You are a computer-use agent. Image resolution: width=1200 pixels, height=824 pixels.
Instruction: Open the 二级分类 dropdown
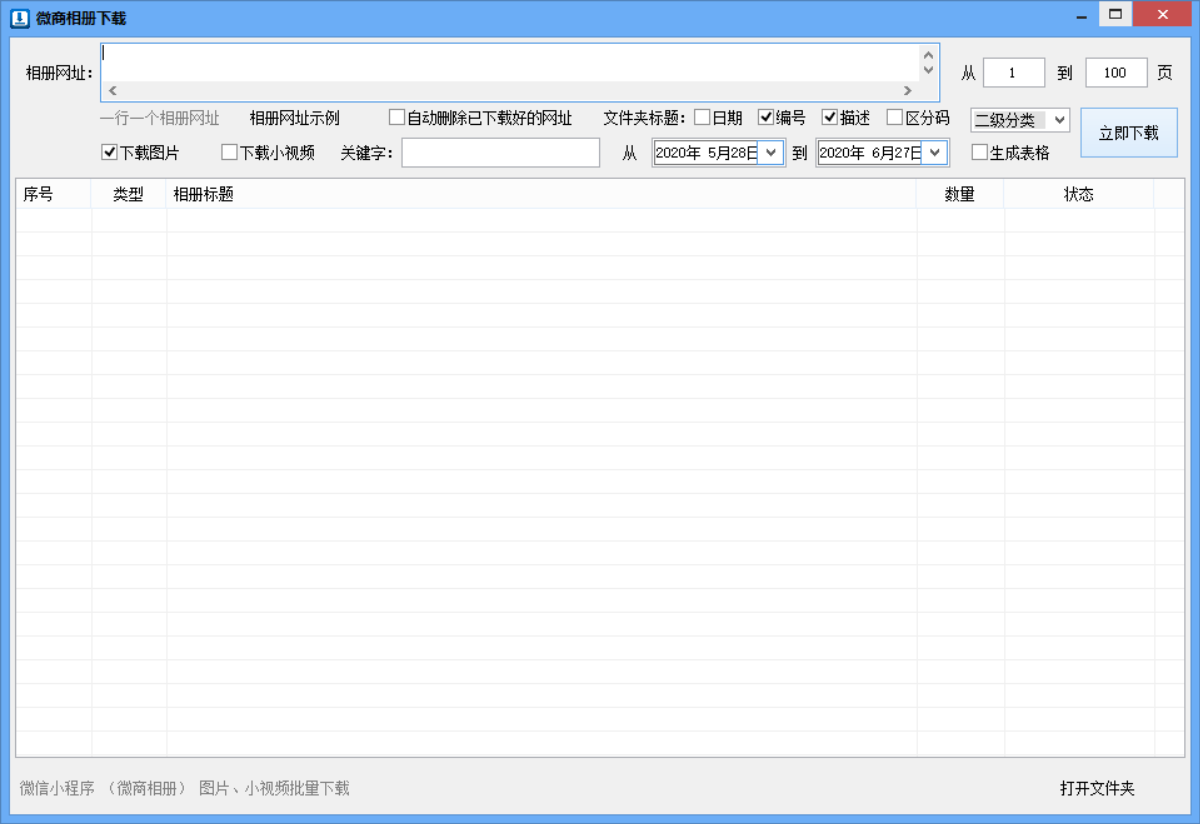coord(1020,121)
